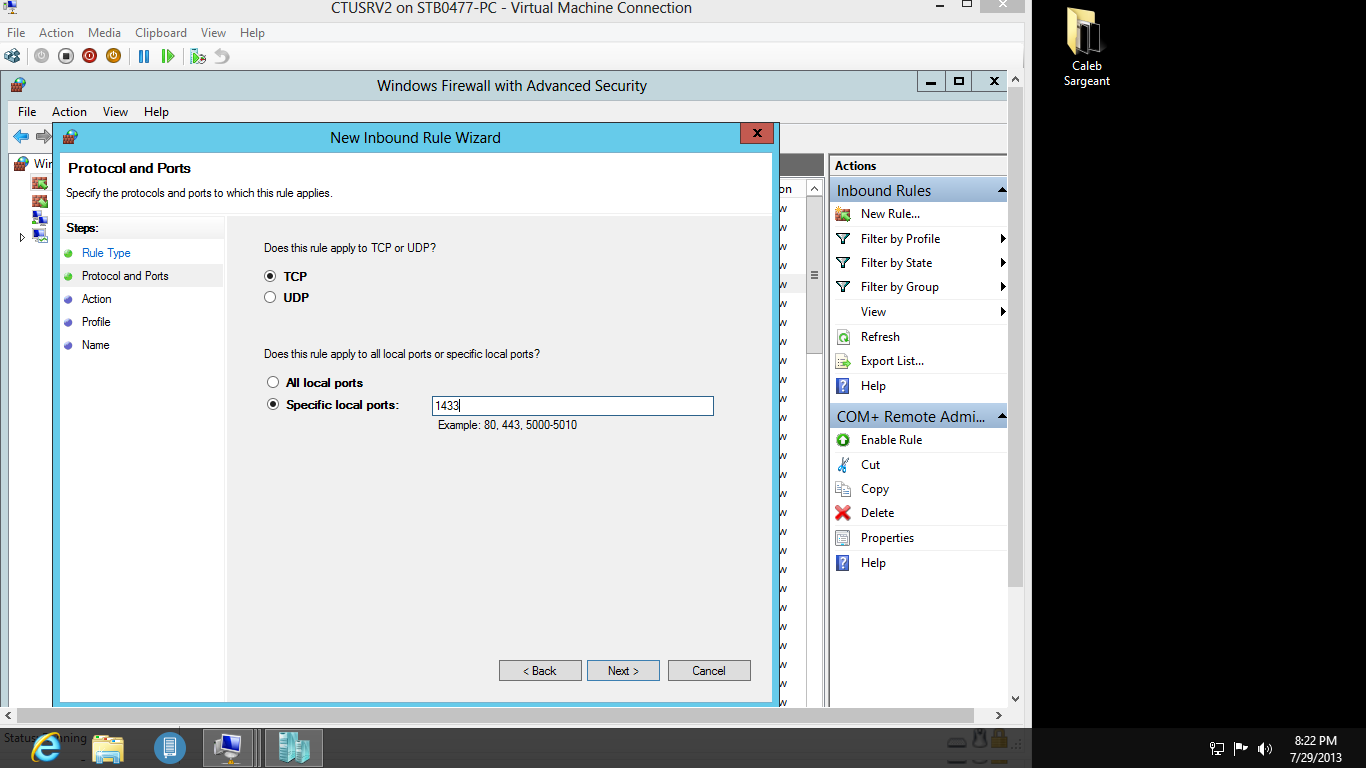Expand the Monitoring tree node
This screenshot has width=1366, height=768.
[22, 237]
